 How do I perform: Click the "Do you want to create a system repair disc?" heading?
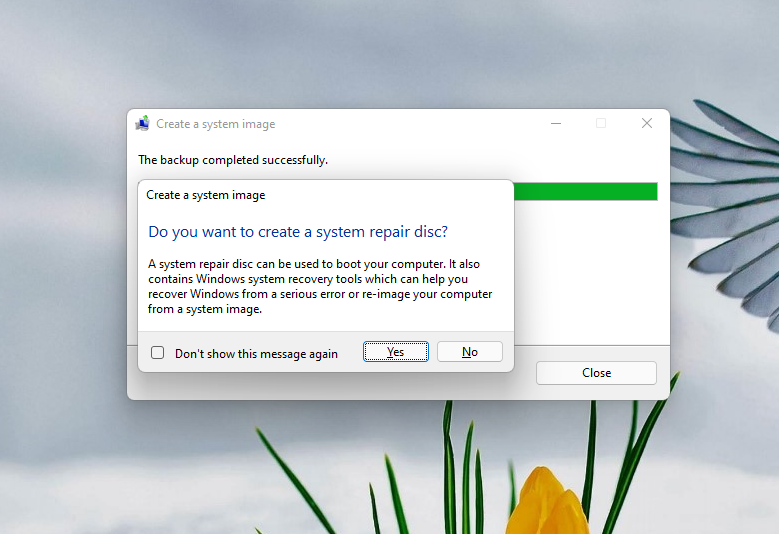[x=298, y=231]
